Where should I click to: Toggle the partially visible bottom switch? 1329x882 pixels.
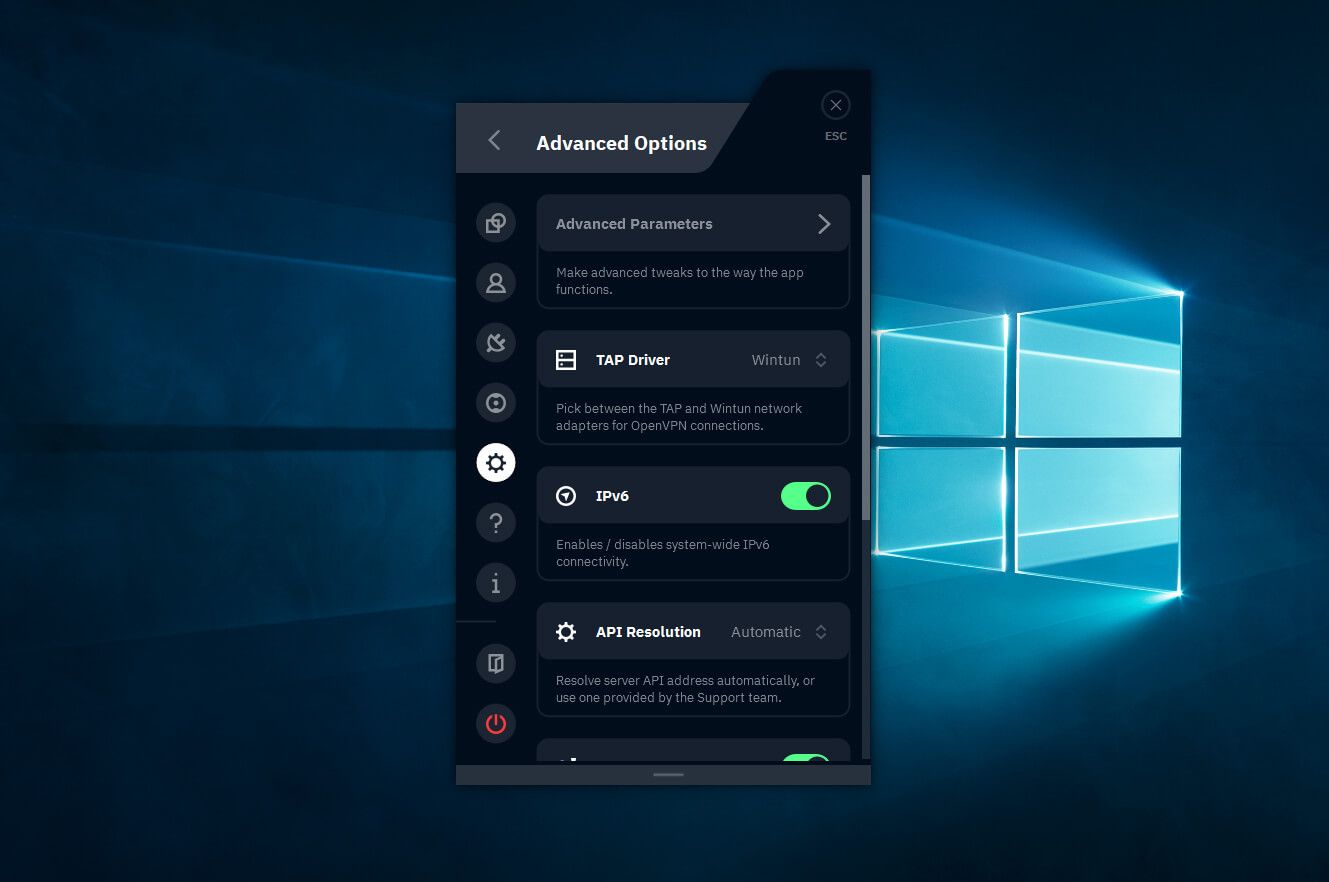(x=806, y=759)
